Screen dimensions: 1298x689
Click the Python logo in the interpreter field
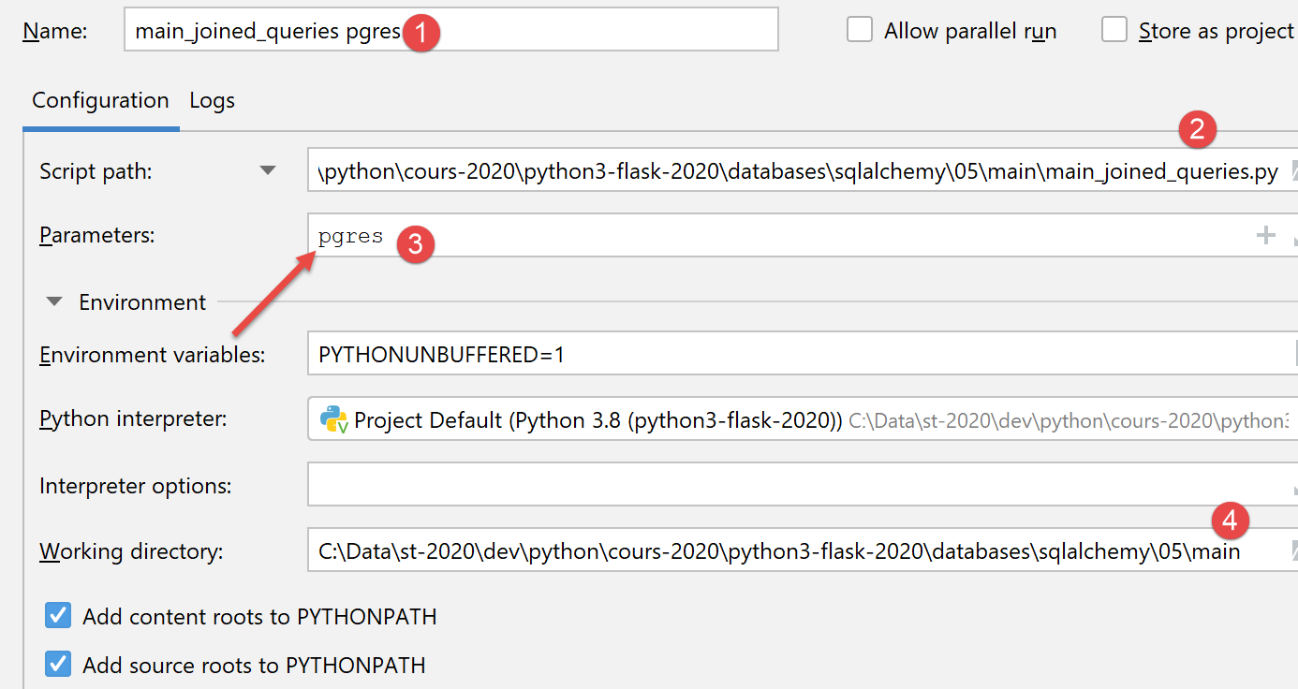tap(333, 419)
